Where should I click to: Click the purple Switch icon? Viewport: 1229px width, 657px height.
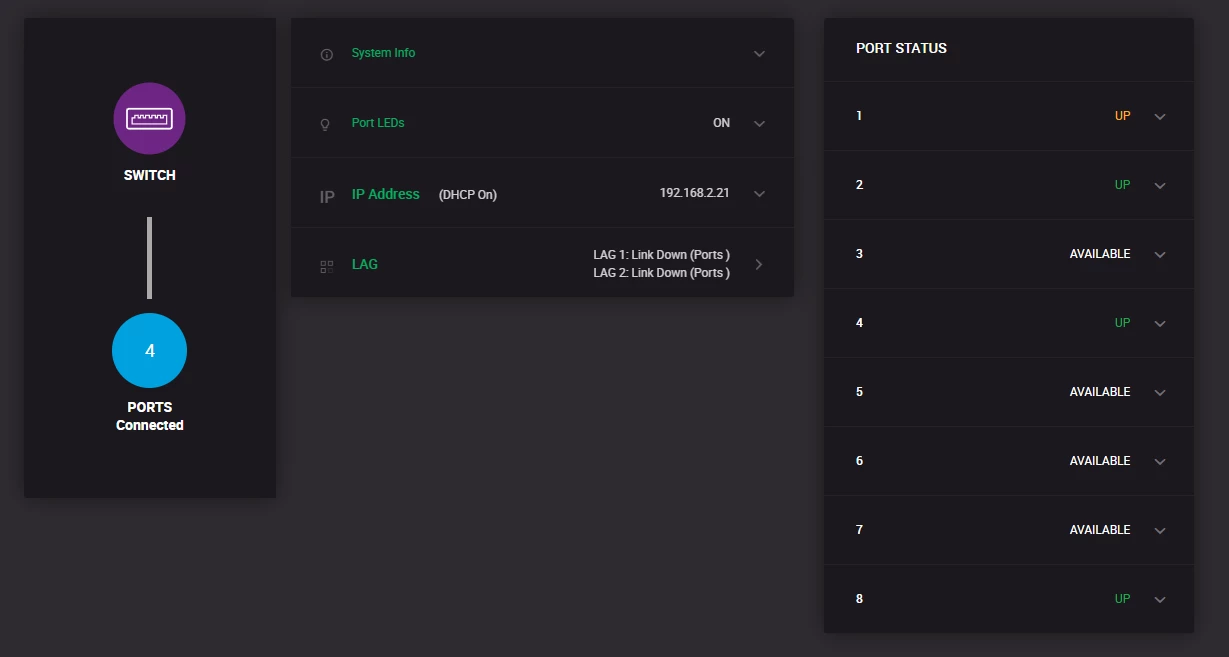tap(149, 119)
